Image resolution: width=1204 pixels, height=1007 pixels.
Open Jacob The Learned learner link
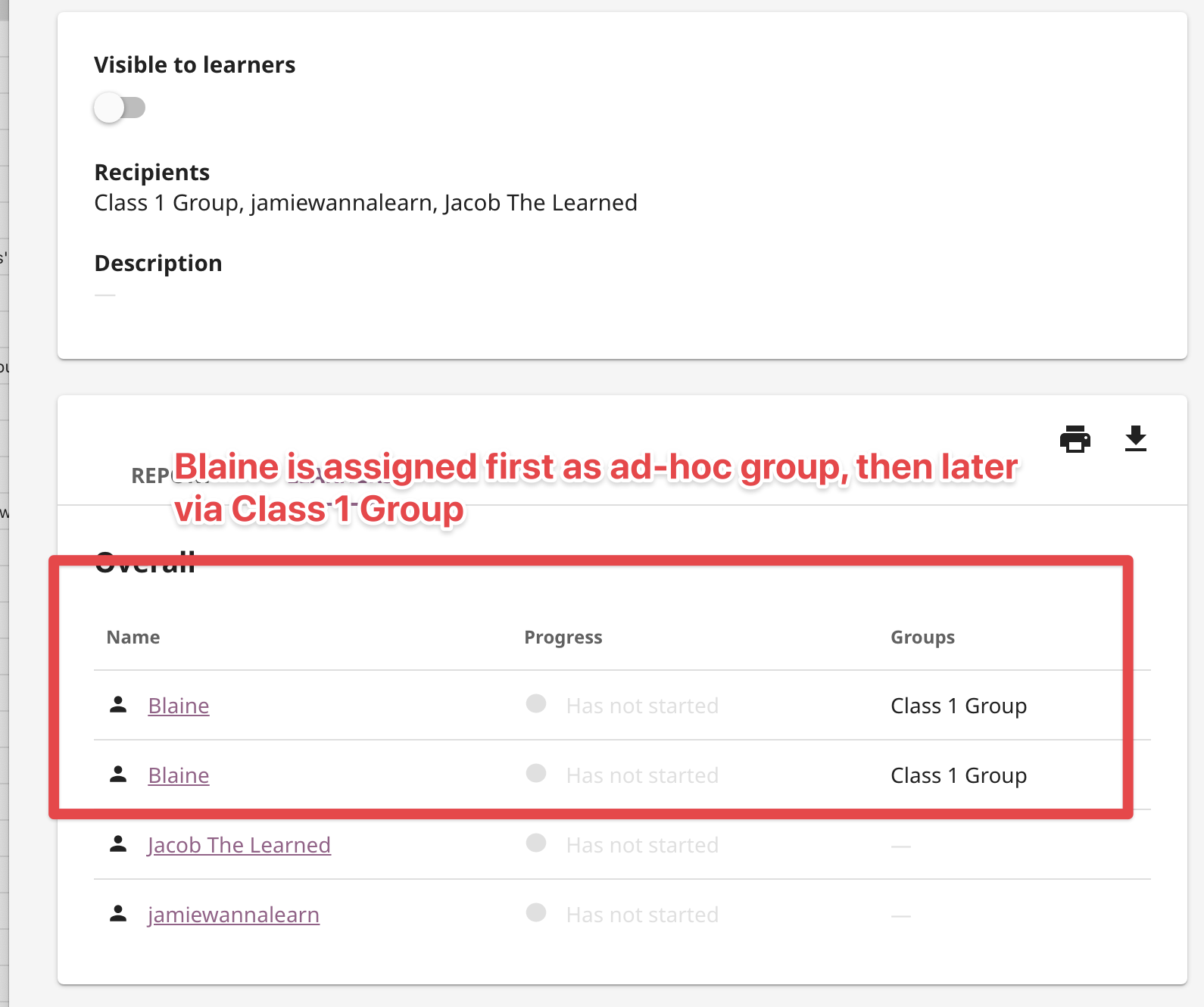[x=239, y=845]
